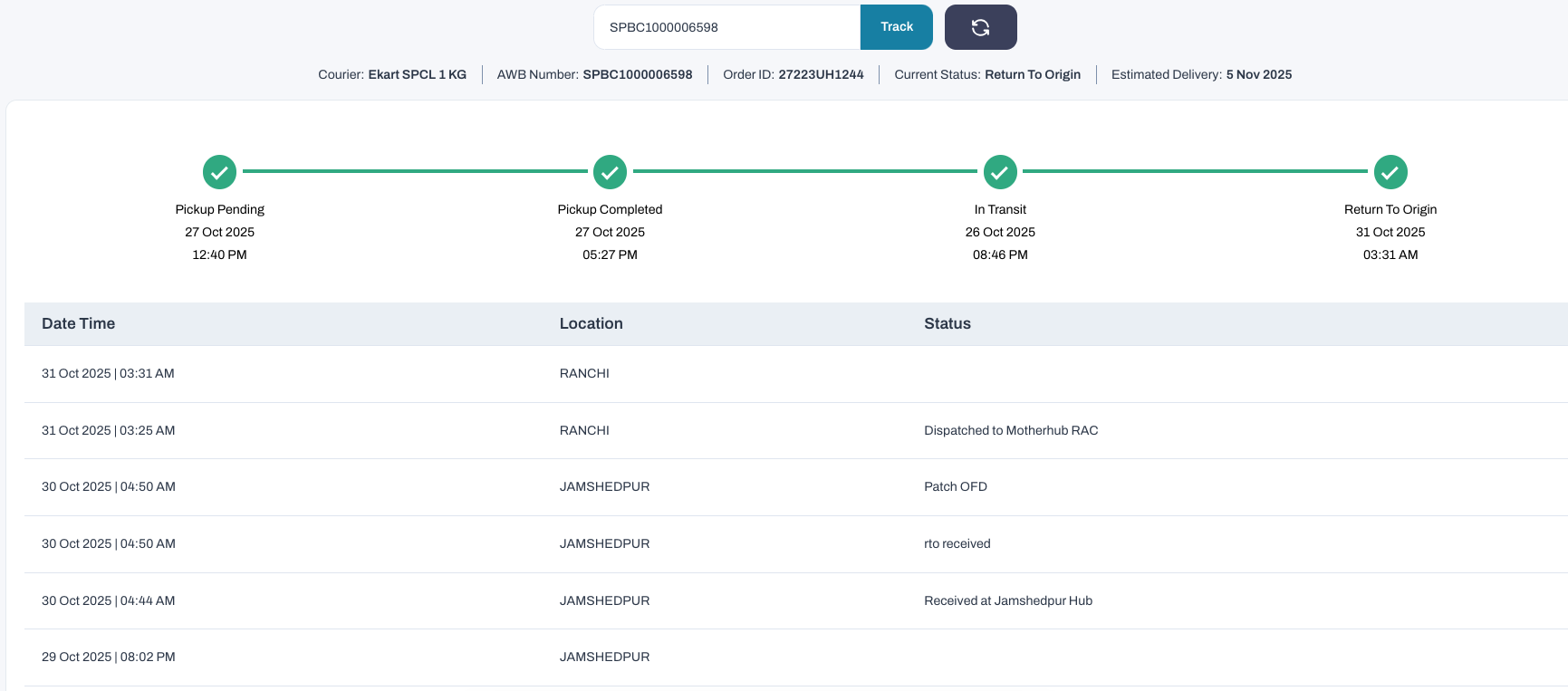
Task: Focus the AWB tracking number input field
Action: tap(726, 27)
